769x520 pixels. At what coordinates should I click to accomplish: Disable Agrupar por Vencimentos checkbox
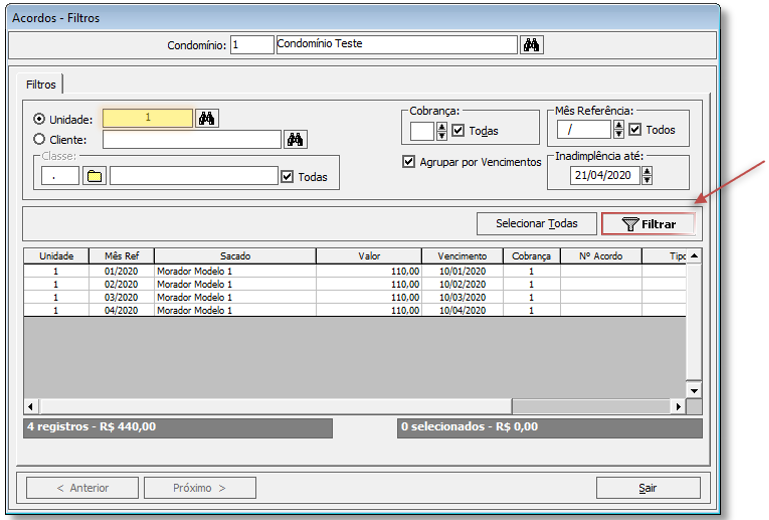coord(408,162)
